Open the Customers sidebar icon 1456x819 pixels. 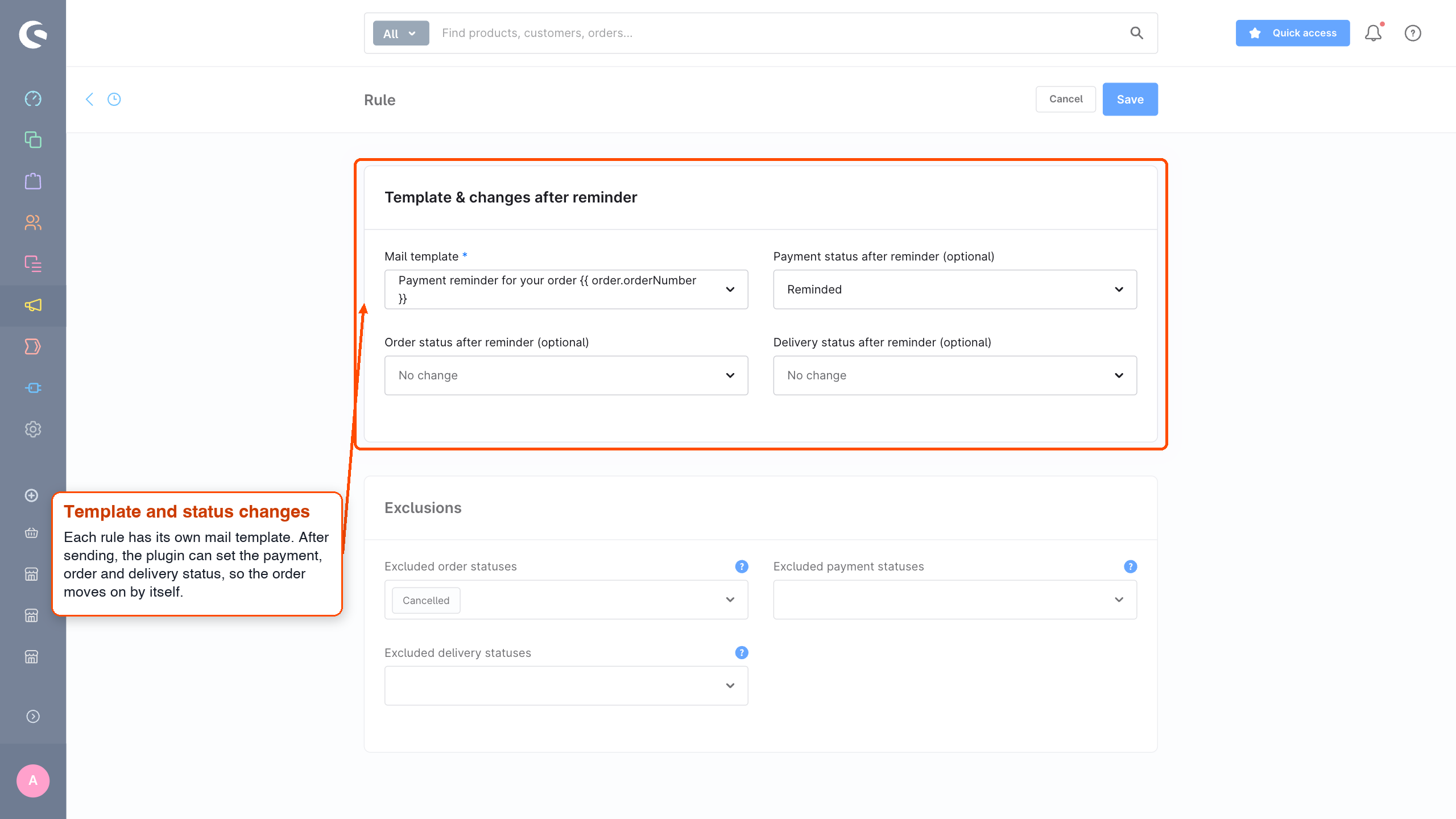point(33,222)
